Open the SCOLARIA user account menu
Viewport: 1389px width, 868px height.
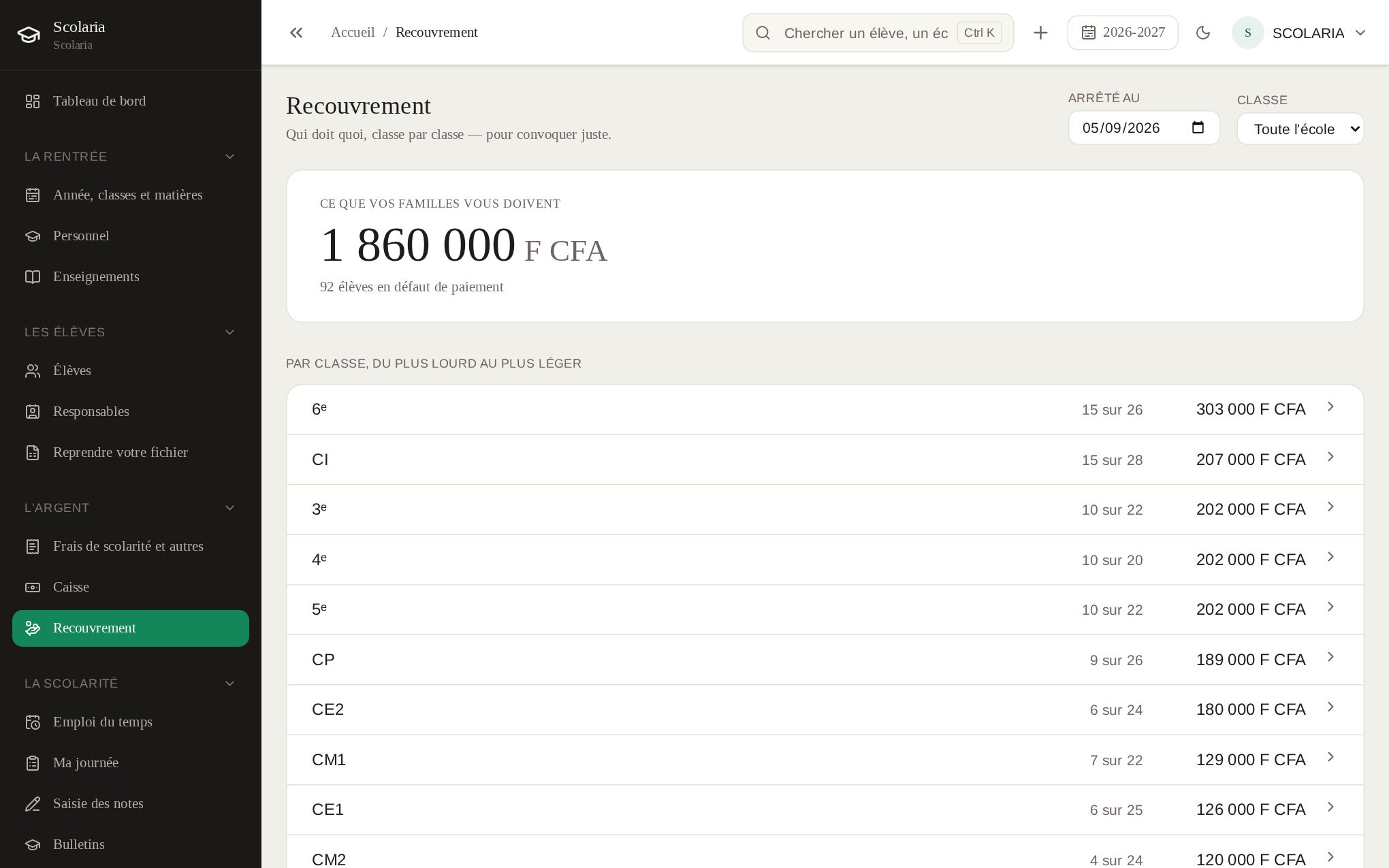coord(1299,33)
